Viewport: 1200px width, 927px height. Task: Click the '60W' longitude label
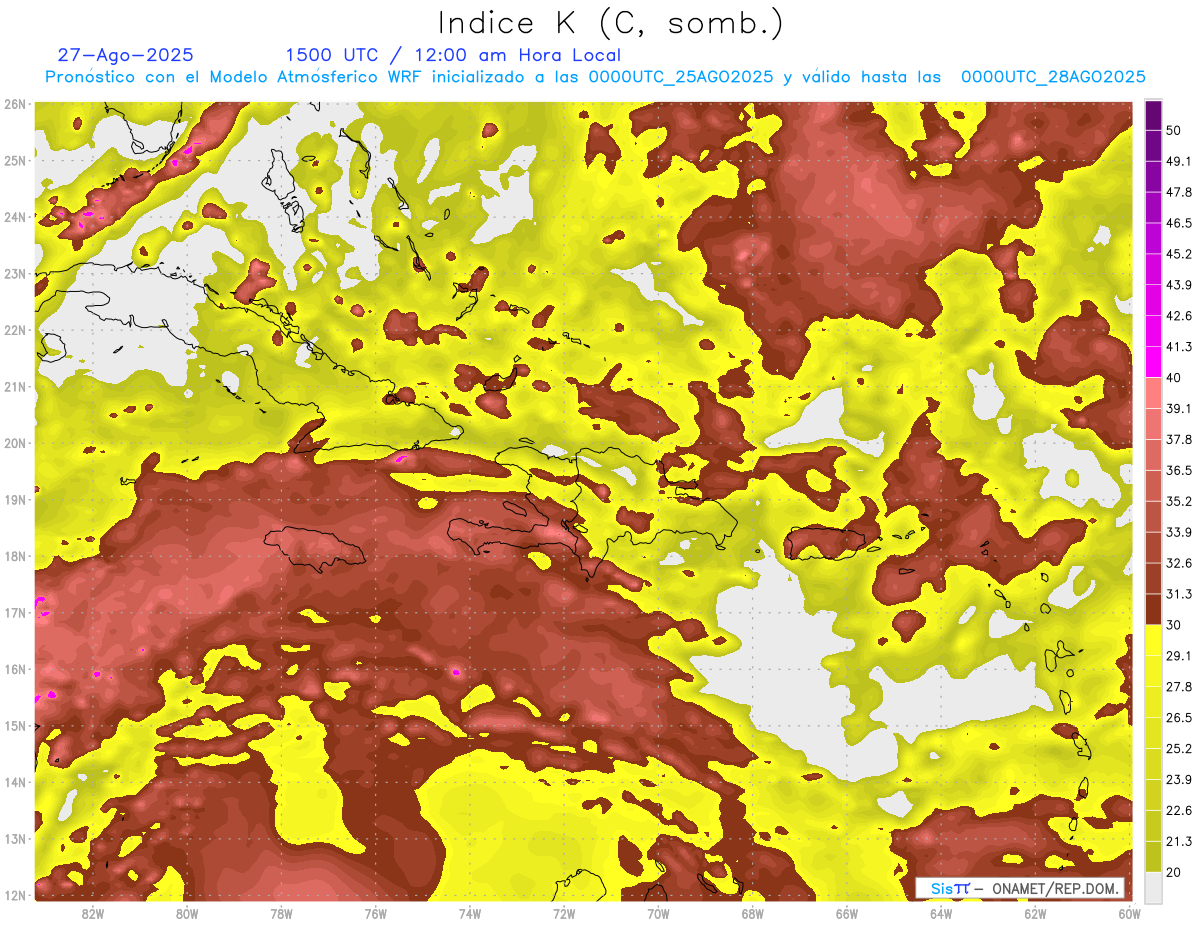[x=1129, y=913]
